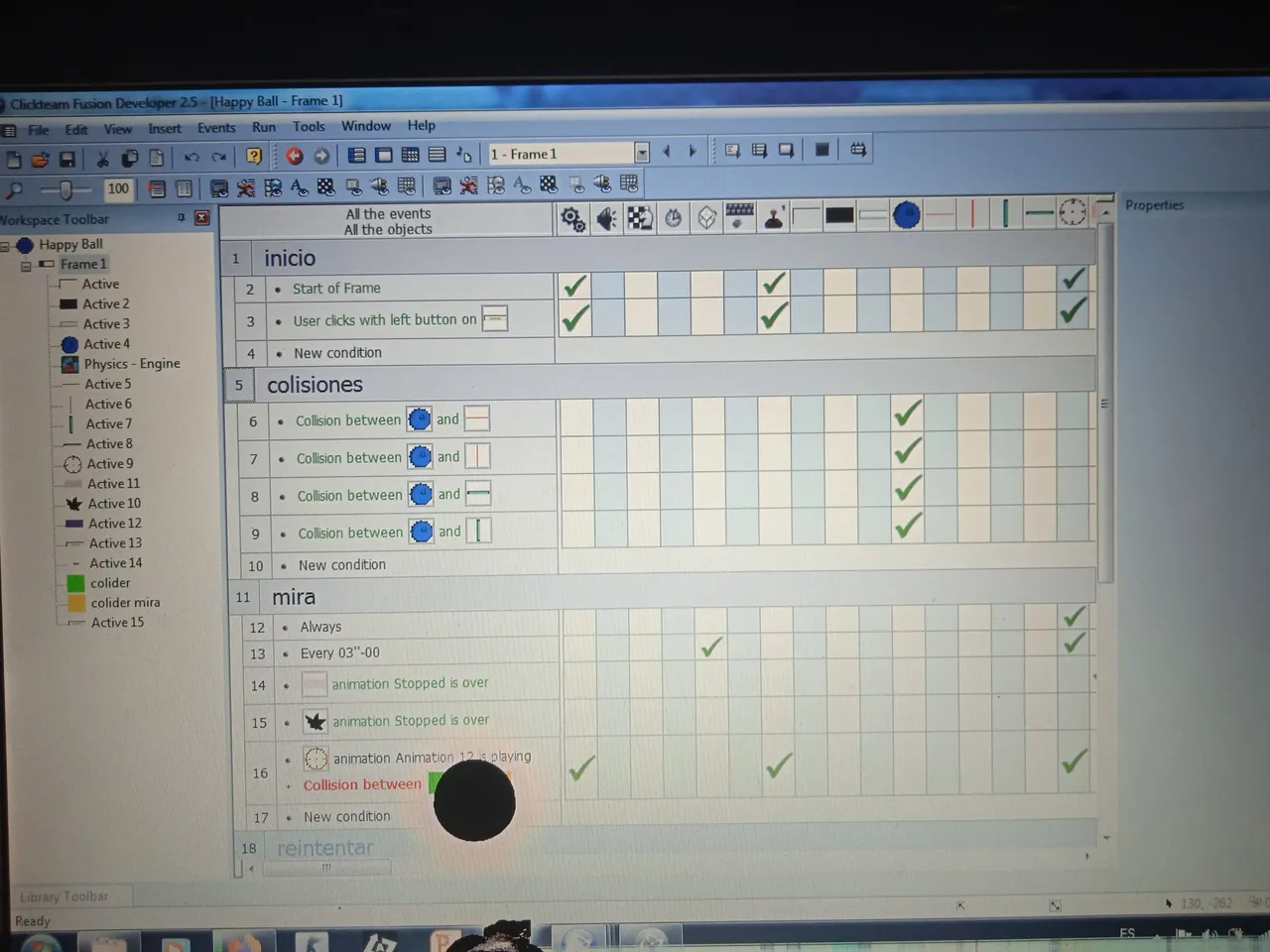Collapse the Frame 1 tree node
The width and height of the screenshot is (1270, 952).
click(x=26, y=266)
